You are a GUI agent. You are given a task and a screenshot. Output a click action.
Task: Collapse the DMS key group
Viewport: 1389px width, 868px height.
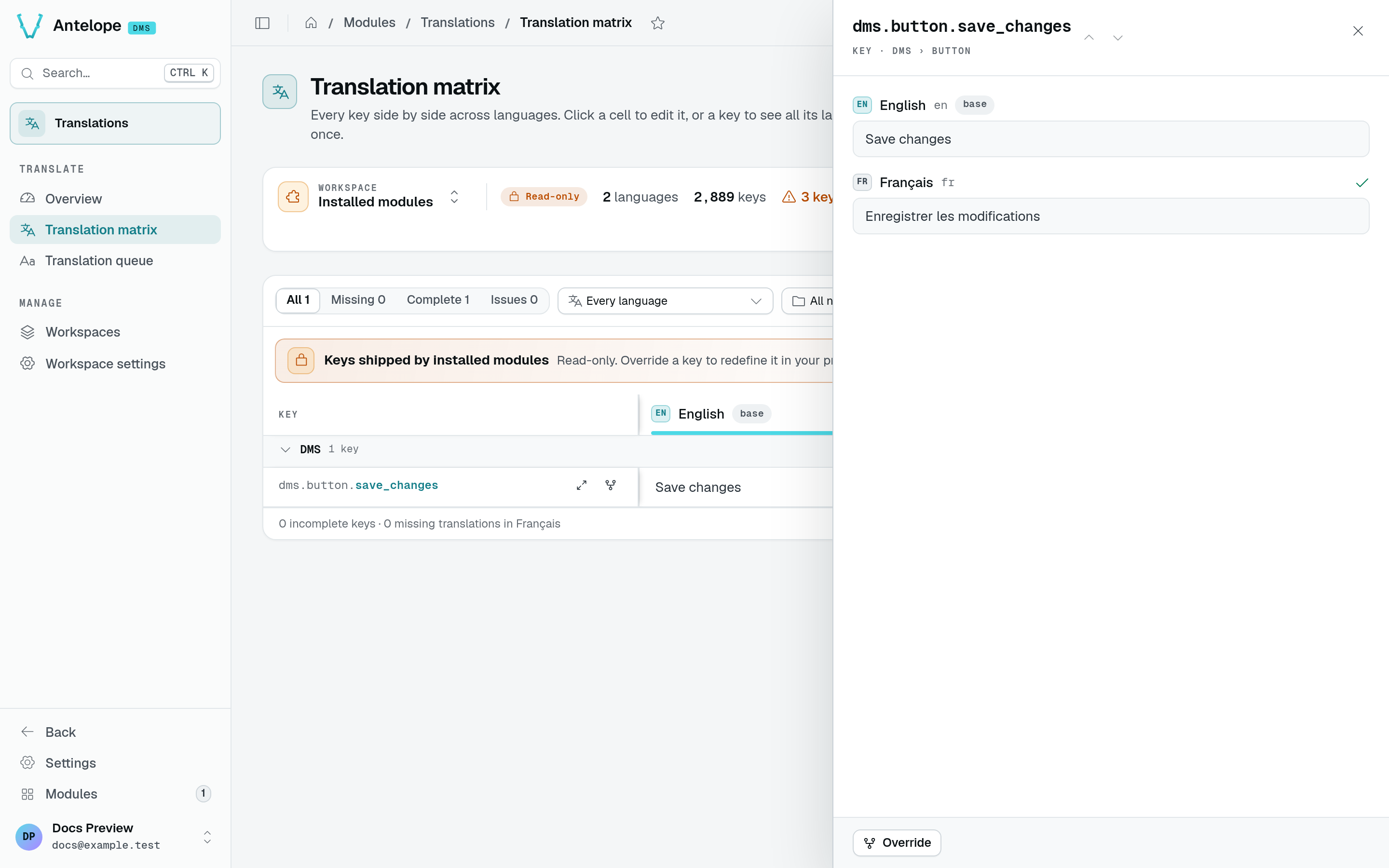tap(285, 449)
